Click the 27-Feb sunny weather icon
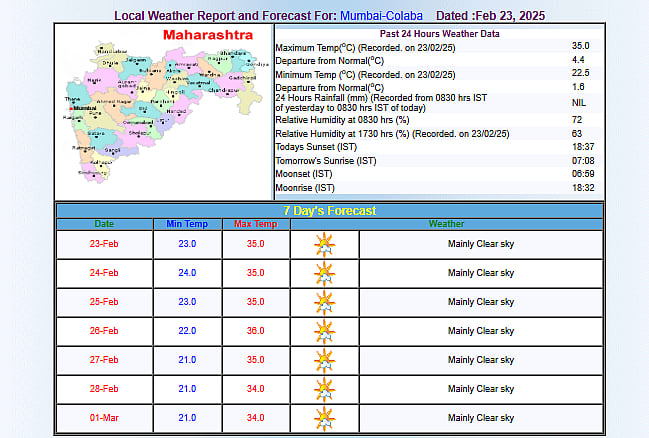 324,360
